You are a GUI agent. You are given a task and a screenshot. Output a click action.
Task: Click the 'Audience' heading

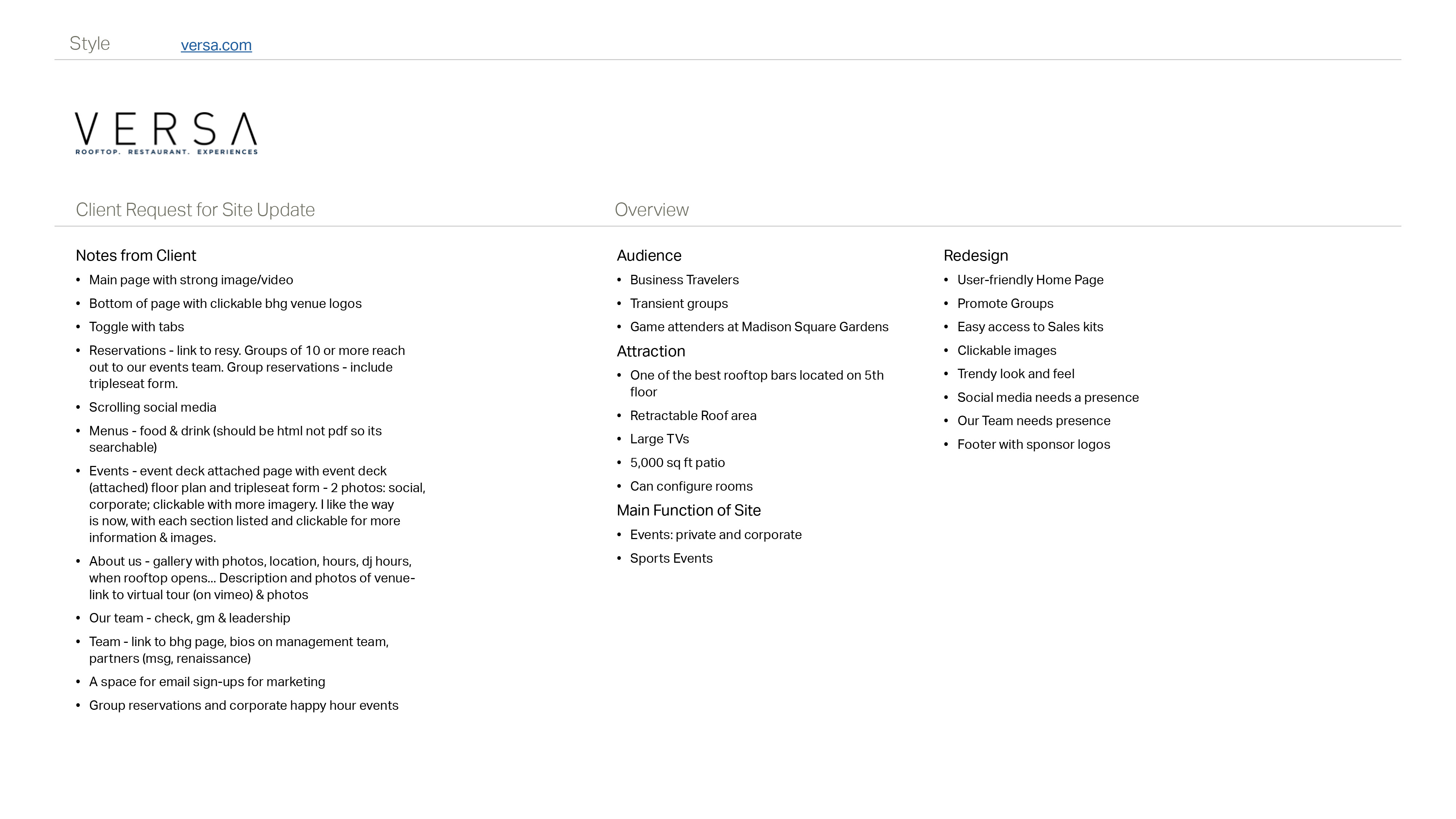point(648,255)
